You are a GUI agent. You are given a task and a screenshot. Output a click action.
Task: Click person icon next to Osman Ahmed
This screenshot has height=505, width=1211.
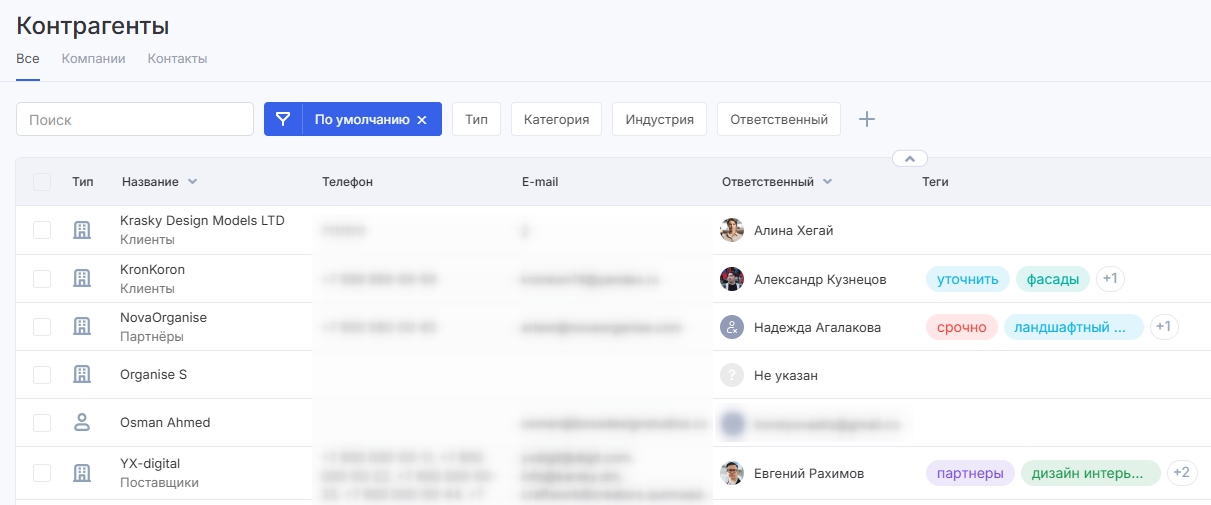tap(82, 422)
